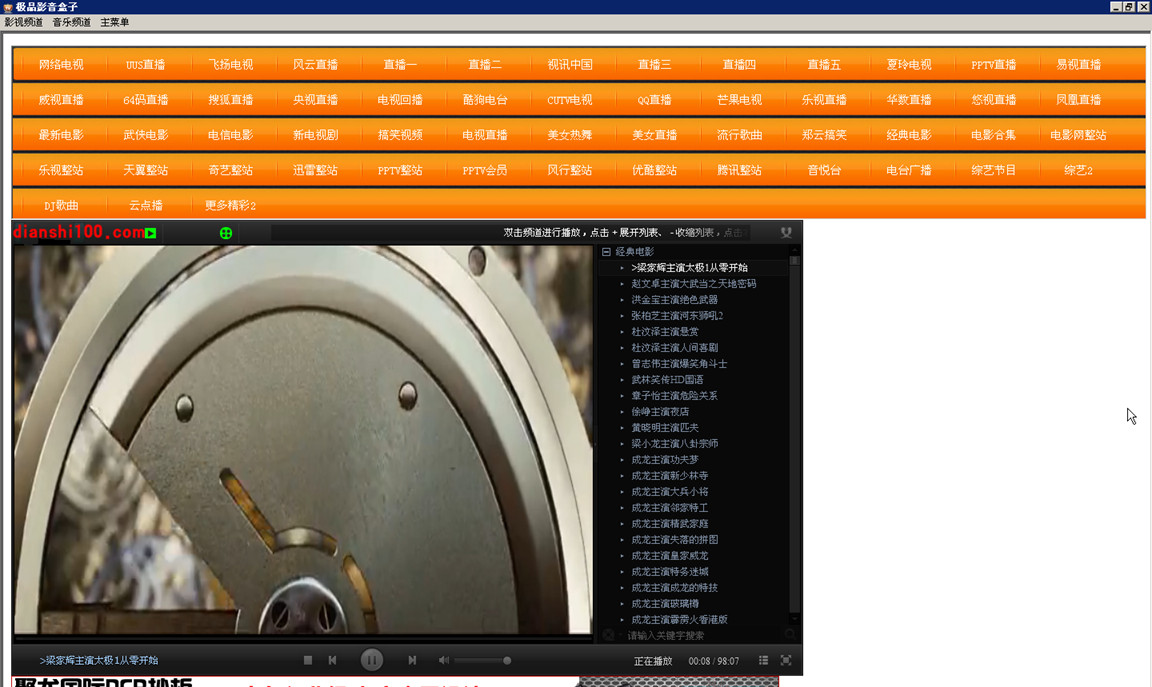Mute the player's speaker icon
This screenshot has height=687, width=1152.
coord(443,661)
